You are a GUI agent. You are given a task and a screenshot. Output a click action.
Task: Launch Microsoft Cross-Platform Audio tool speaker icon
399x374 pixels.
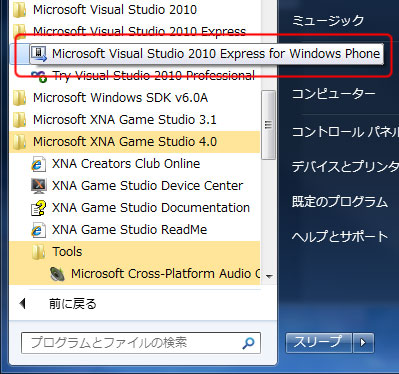57,274
